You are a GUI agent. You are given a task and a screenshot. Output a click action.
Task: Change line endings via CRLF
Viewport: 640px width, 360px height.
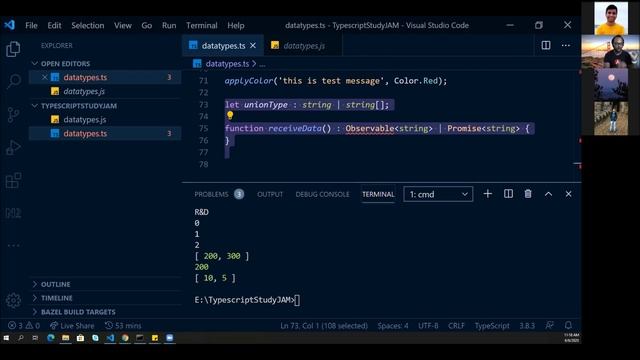(456, 326)
